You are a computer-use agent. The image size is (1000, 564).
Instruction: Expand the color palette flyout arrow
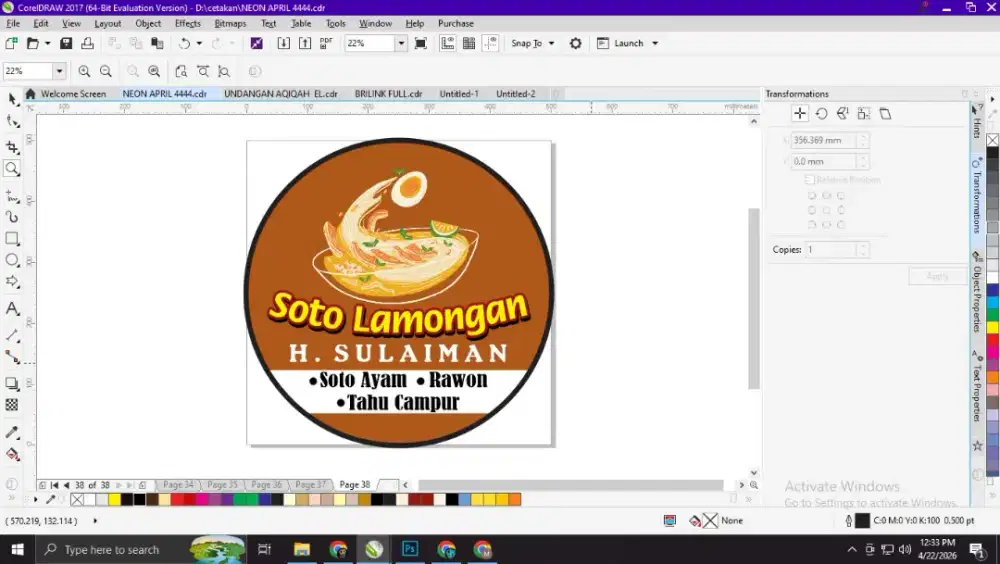coord(35,500)
